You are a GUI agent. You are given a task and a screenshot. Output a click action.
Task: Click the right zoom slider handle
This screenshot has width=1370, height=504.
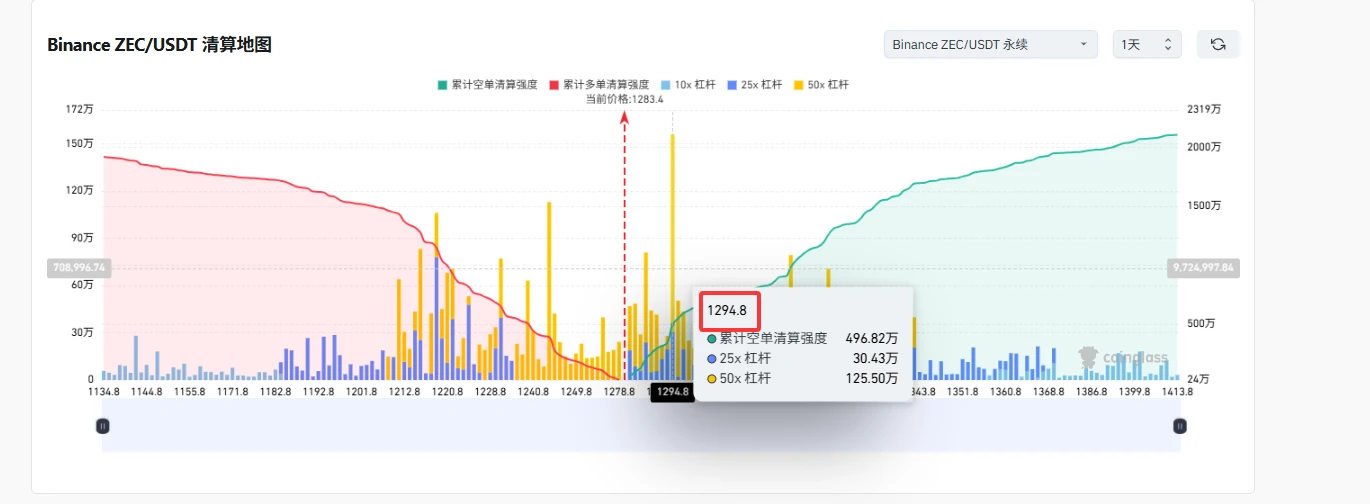1180,426
